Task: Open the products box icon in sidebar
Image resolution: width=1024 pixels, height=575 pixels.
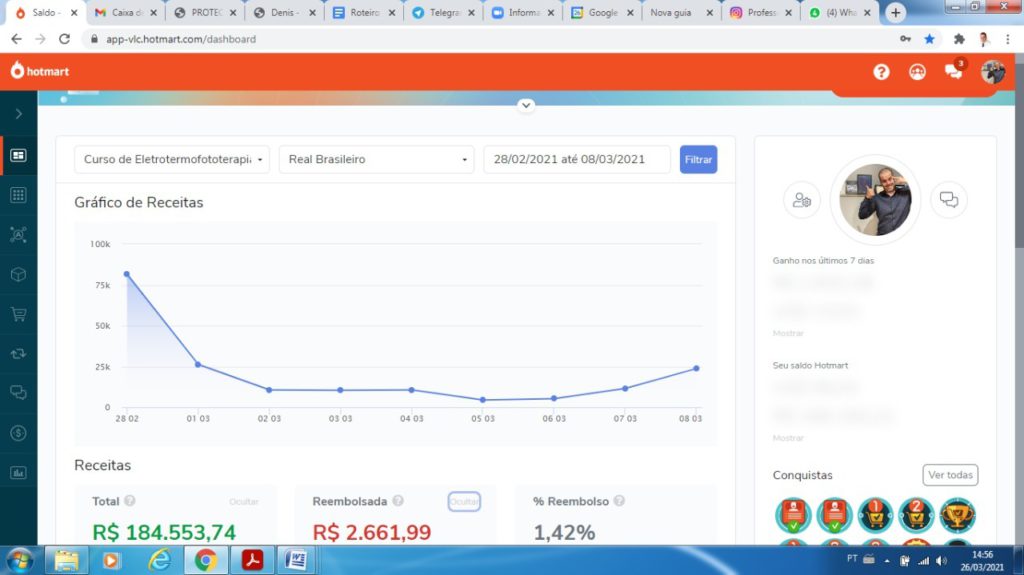Action: pos(18,274)
